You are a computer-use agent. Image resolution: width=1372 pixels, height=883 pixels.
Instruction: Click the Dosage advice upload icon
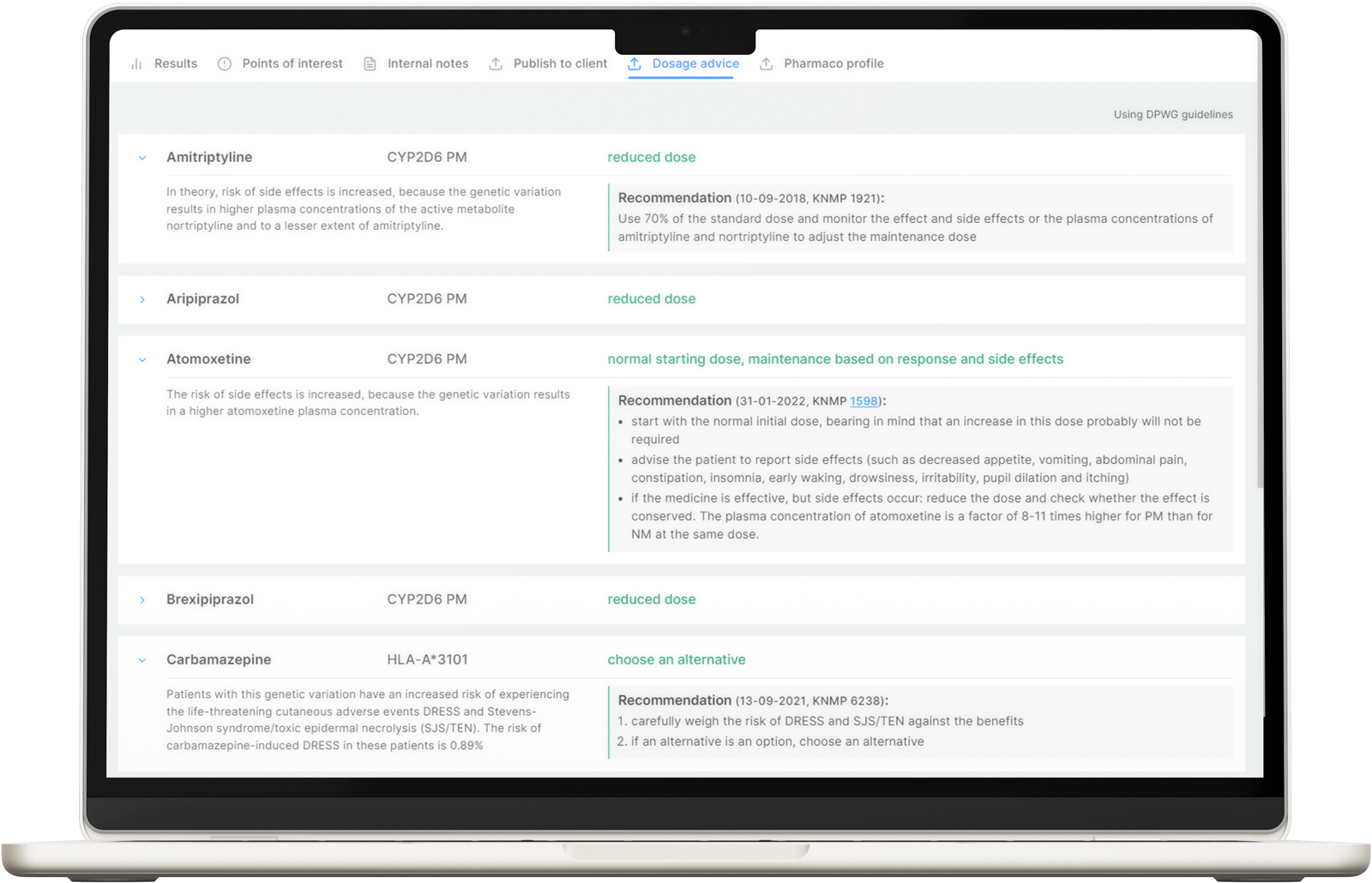tap(635, 64)
